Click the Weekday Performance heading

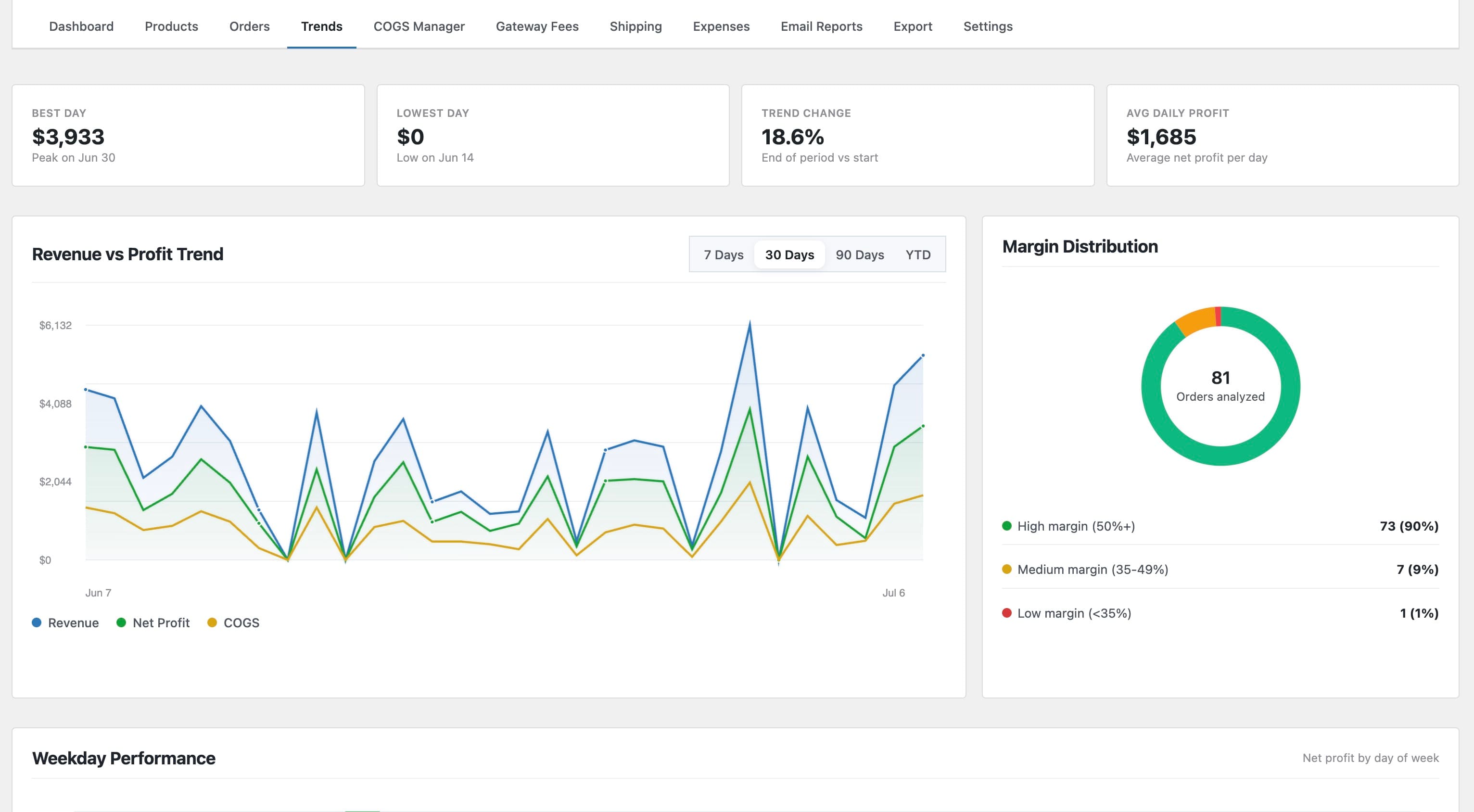tap(124, 758)
